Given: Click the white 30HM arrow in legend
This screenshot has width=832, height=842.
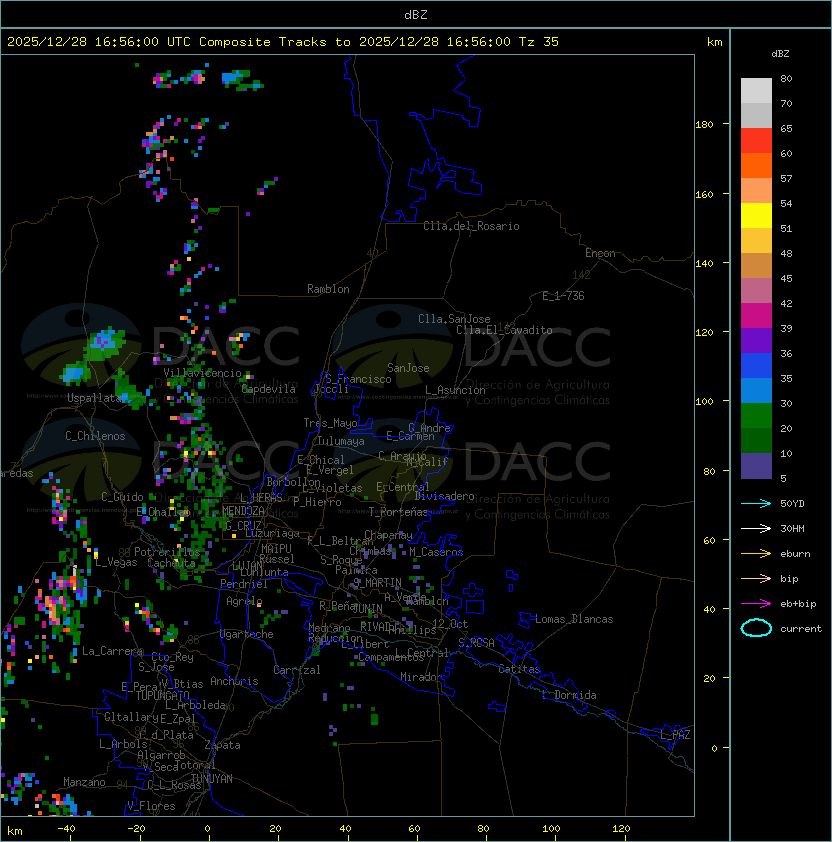Looking at the screenshot, I should click(x=756, y=528).
